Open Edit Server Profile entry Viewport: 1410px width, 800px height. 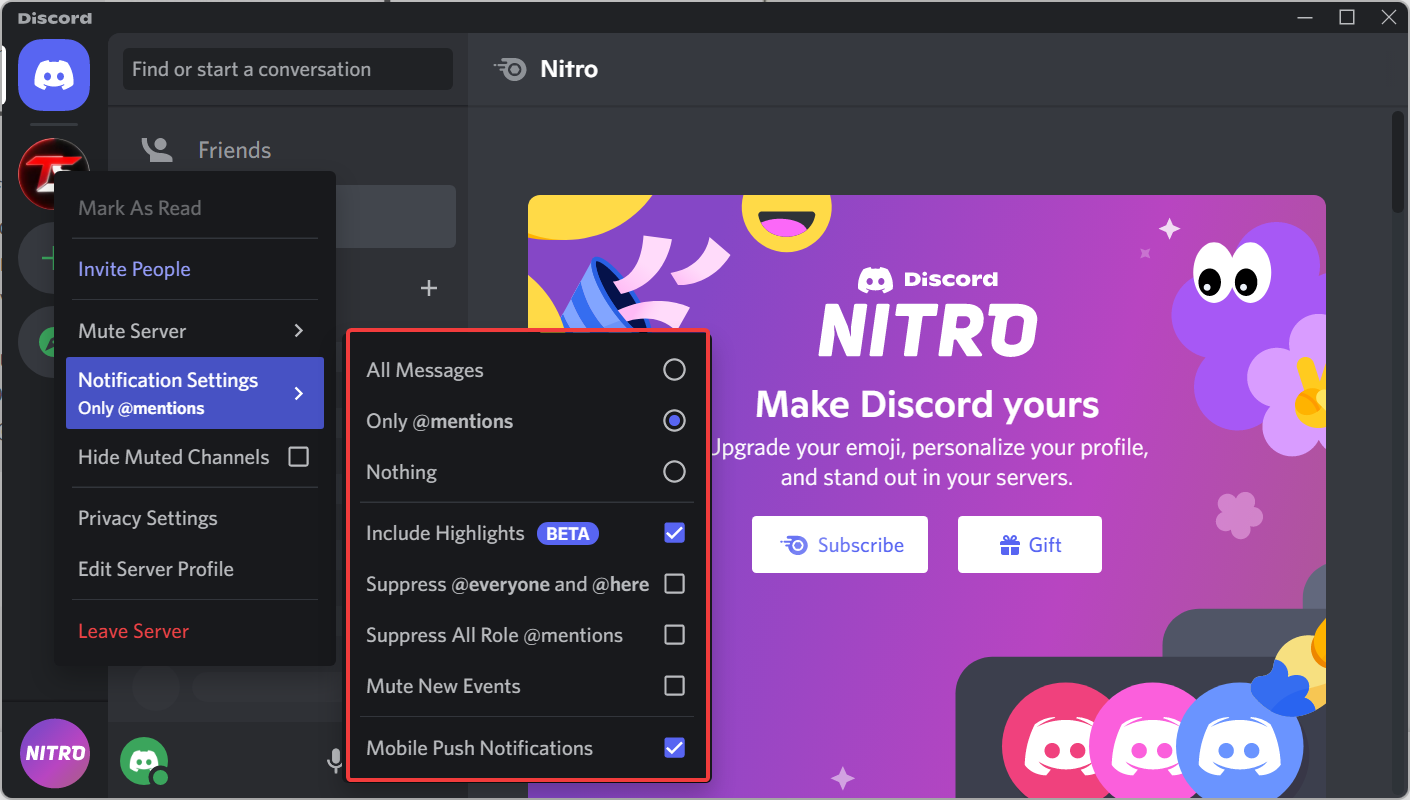click(195, 569)
